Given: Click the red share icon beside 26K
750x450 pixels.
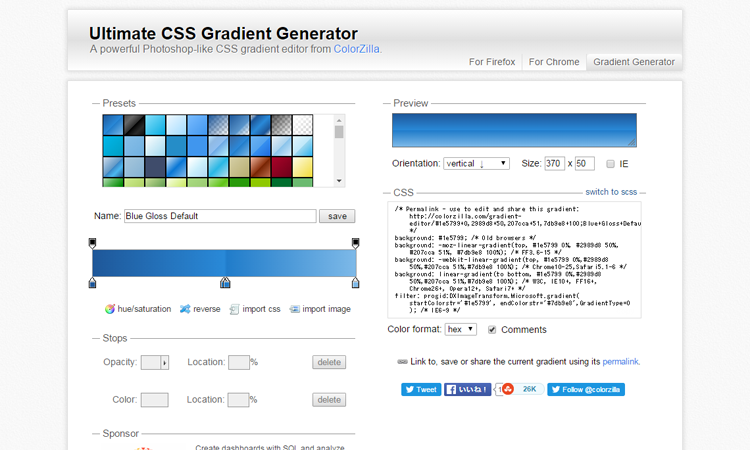Looking at the screenshot, I should [508, 389].
